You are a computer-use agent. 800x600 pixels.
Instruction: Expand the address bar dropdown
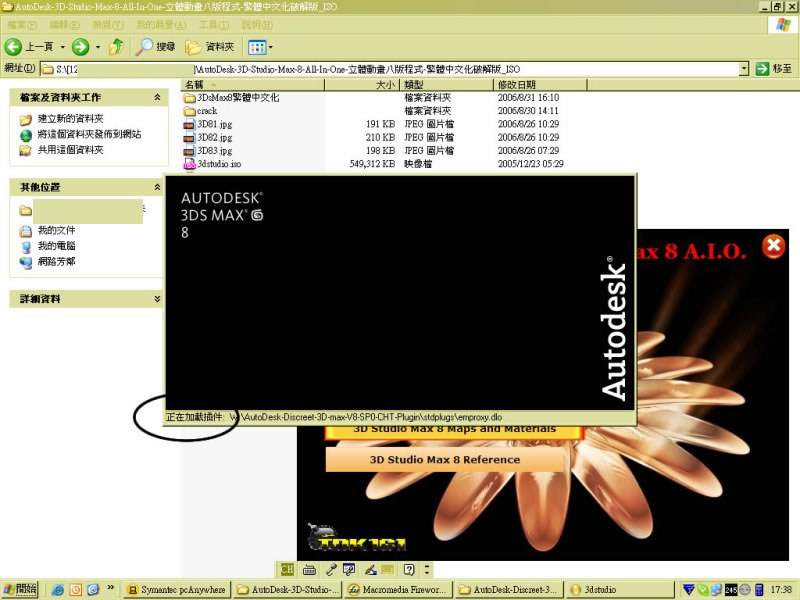[x=744, y=69]
